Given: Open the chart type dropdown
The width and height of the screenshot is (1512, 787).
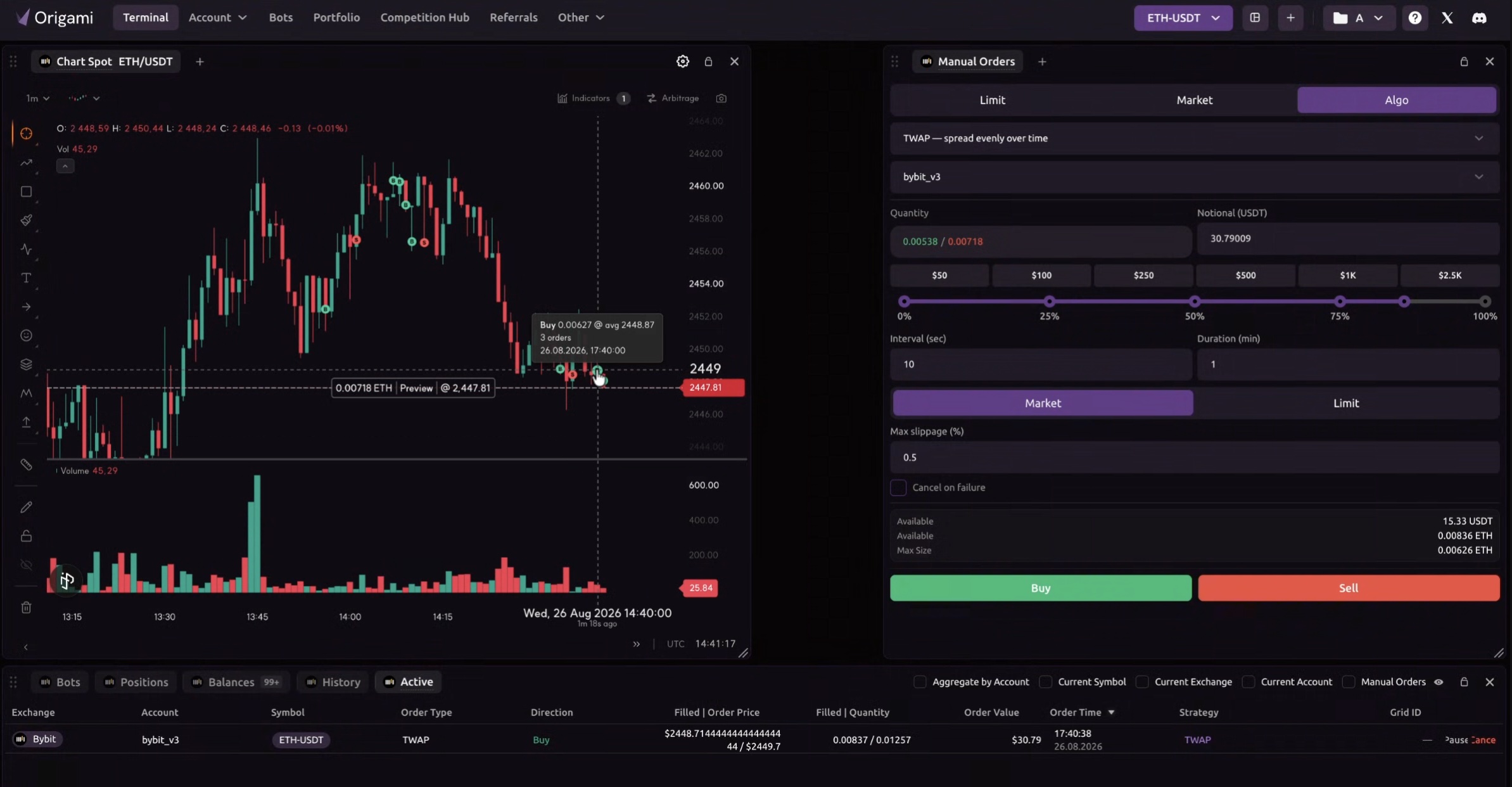Looking at the screenshot, I should point(84,98).
